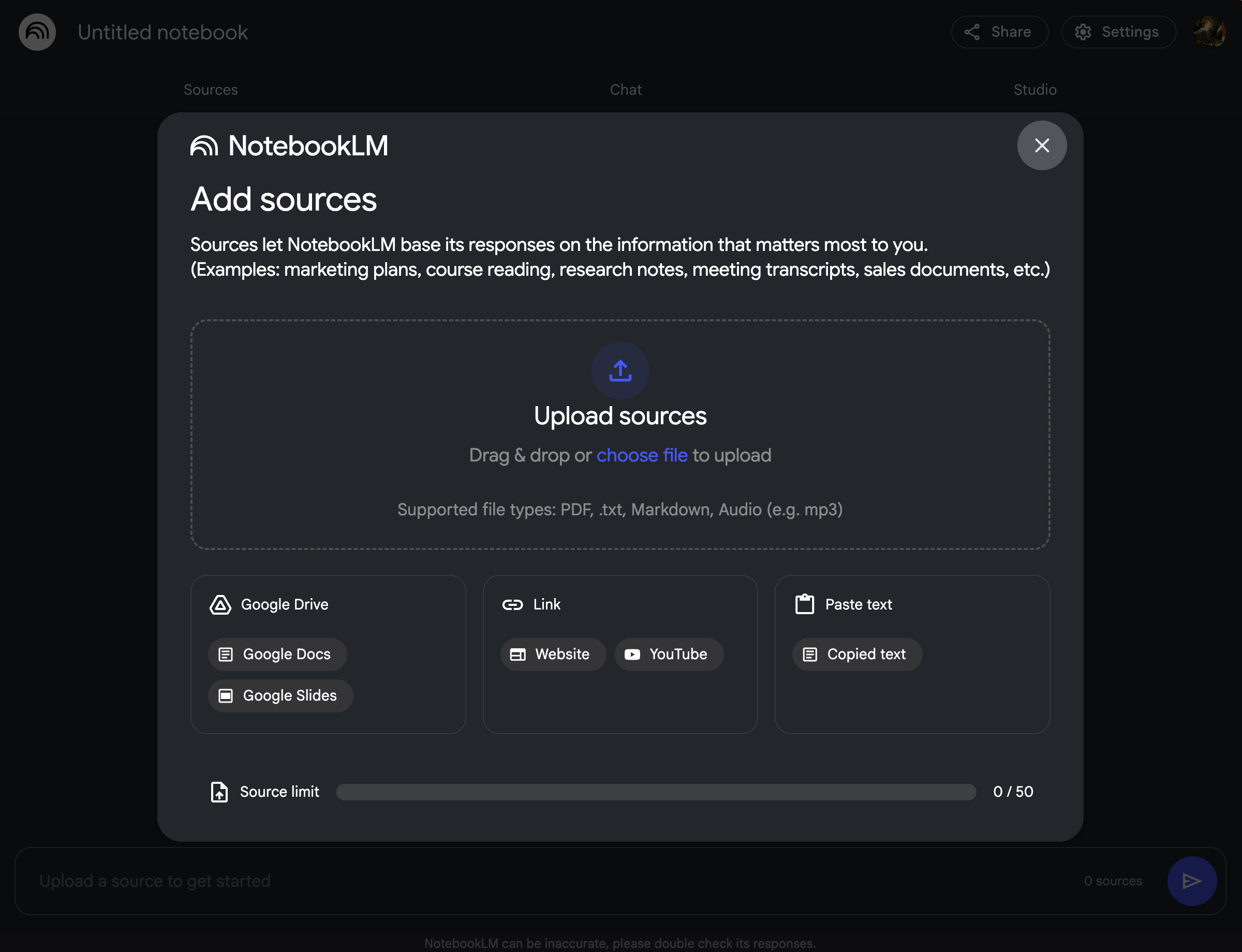Click the Source limit document icon
Viewport: 1242px width, 952px height.
[x=219, y=792]
